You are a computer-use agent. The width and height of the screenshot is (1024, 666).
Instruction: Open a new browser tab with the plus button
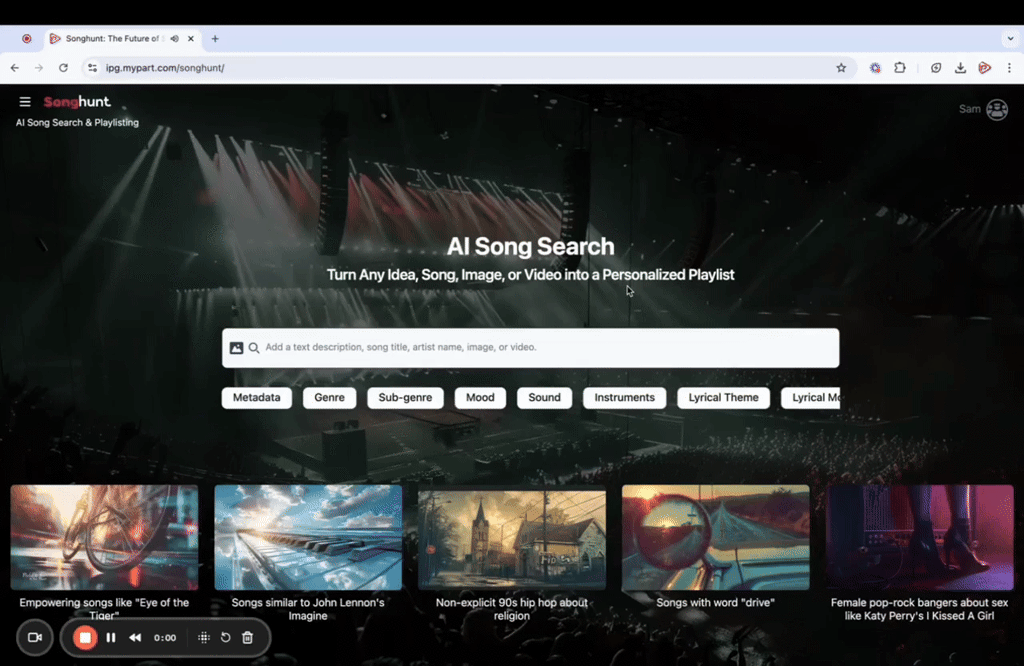click(214, 38)
